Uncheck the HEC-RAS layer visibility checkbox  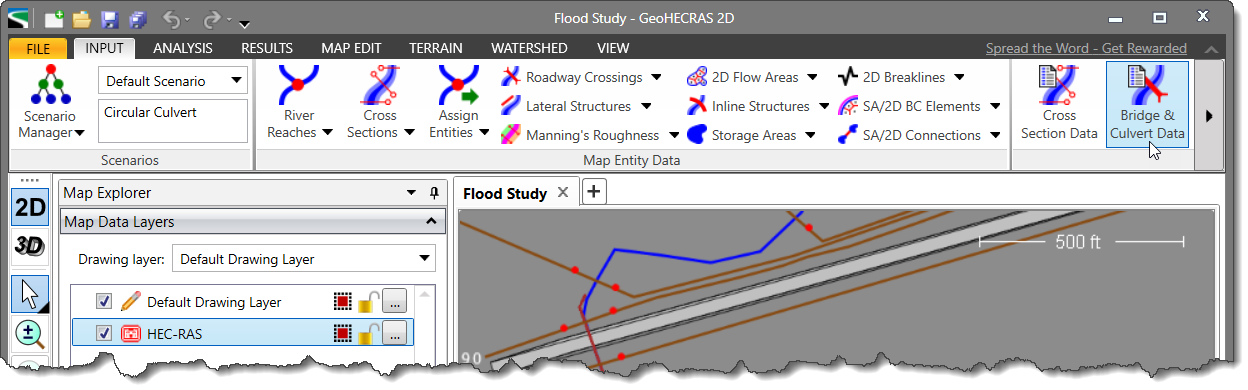(104, 333)
